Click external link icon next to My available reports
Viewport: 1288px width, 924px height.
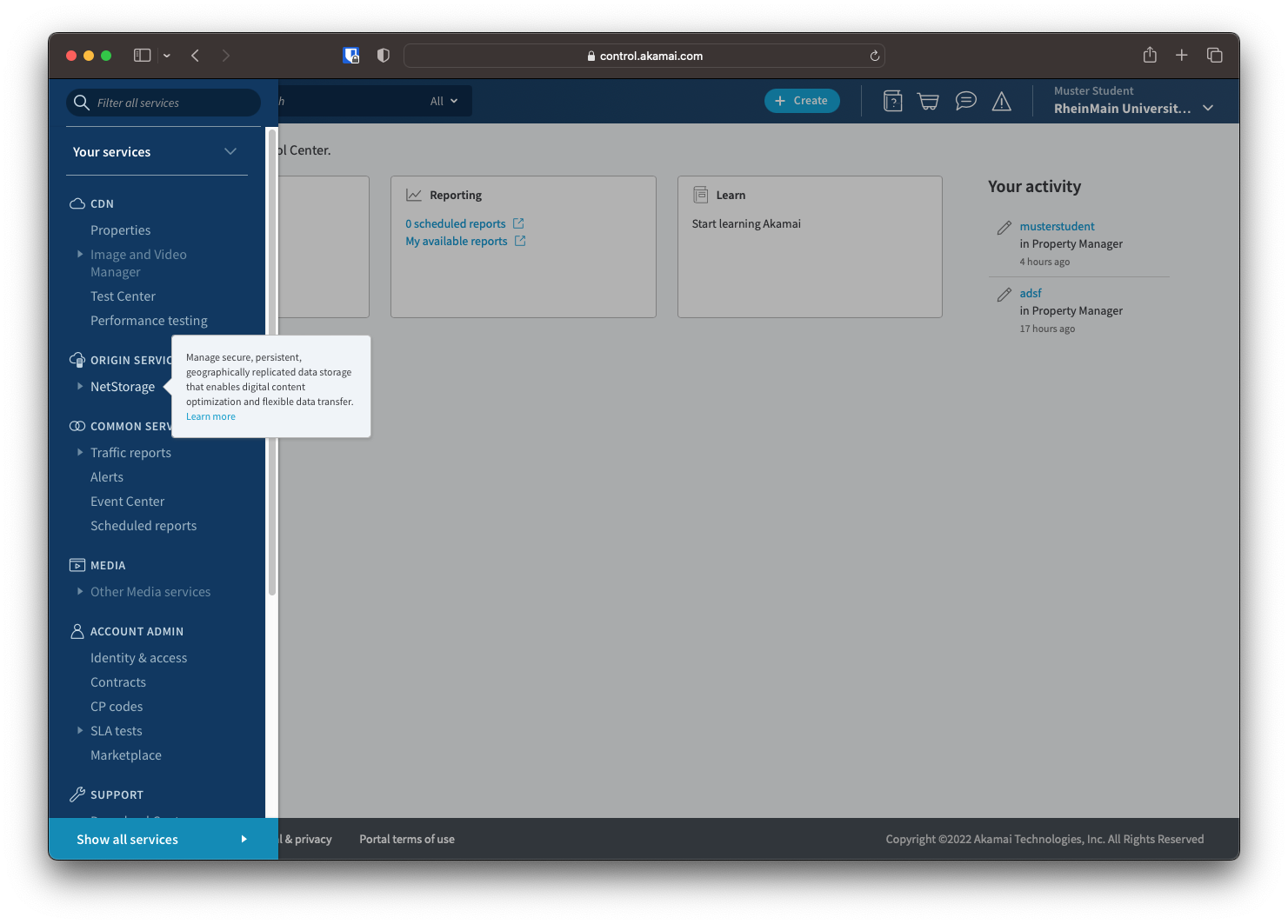click(520, 241)
